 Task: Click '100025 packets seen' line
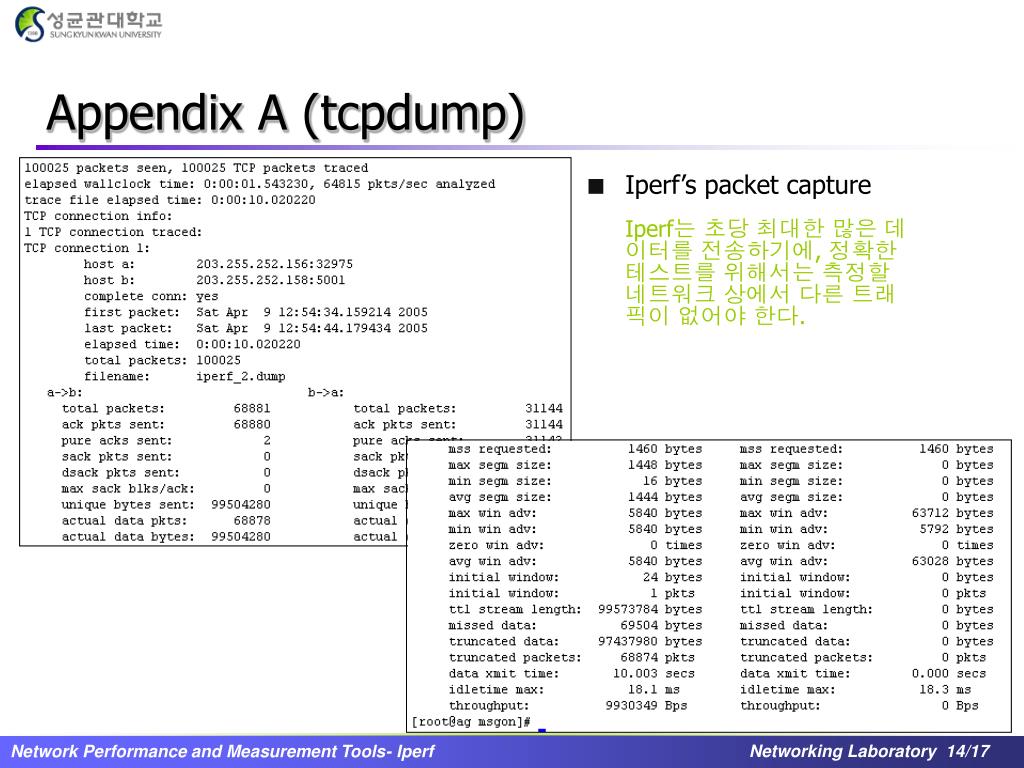196,168
